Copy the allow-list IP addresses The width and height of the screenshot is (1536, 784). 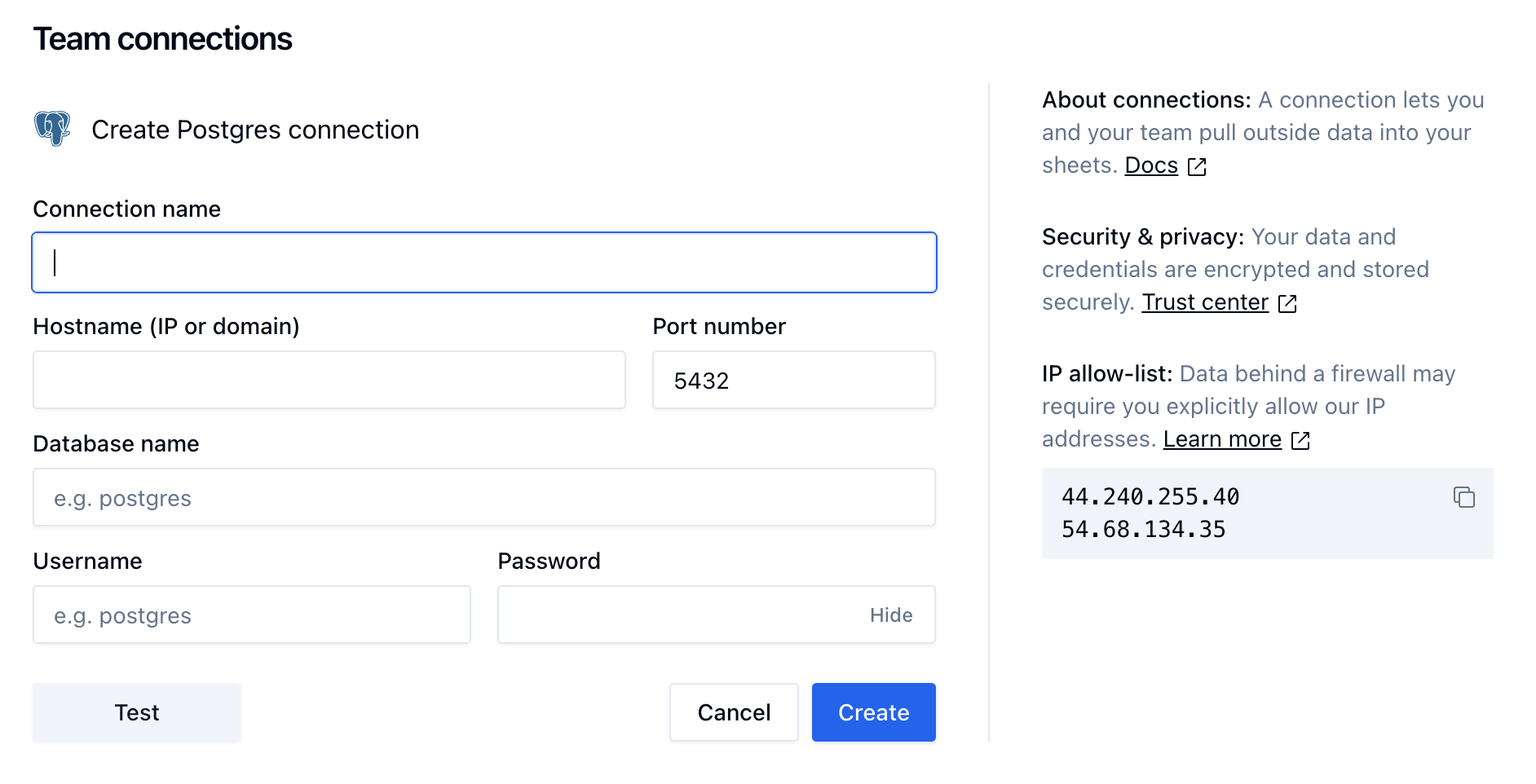[1463, 497]
